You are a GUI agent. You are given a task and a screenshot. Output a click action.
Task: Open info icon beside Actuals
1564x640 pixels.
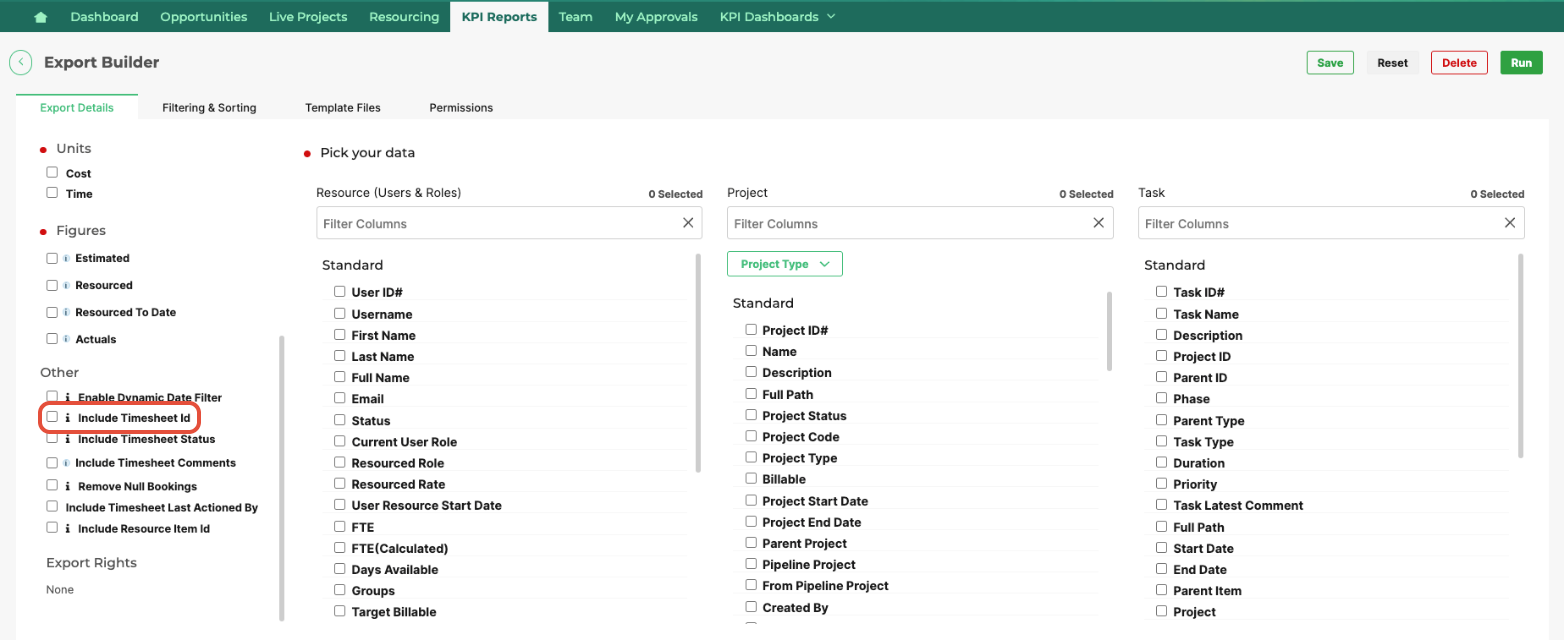(x=67, y=339)
